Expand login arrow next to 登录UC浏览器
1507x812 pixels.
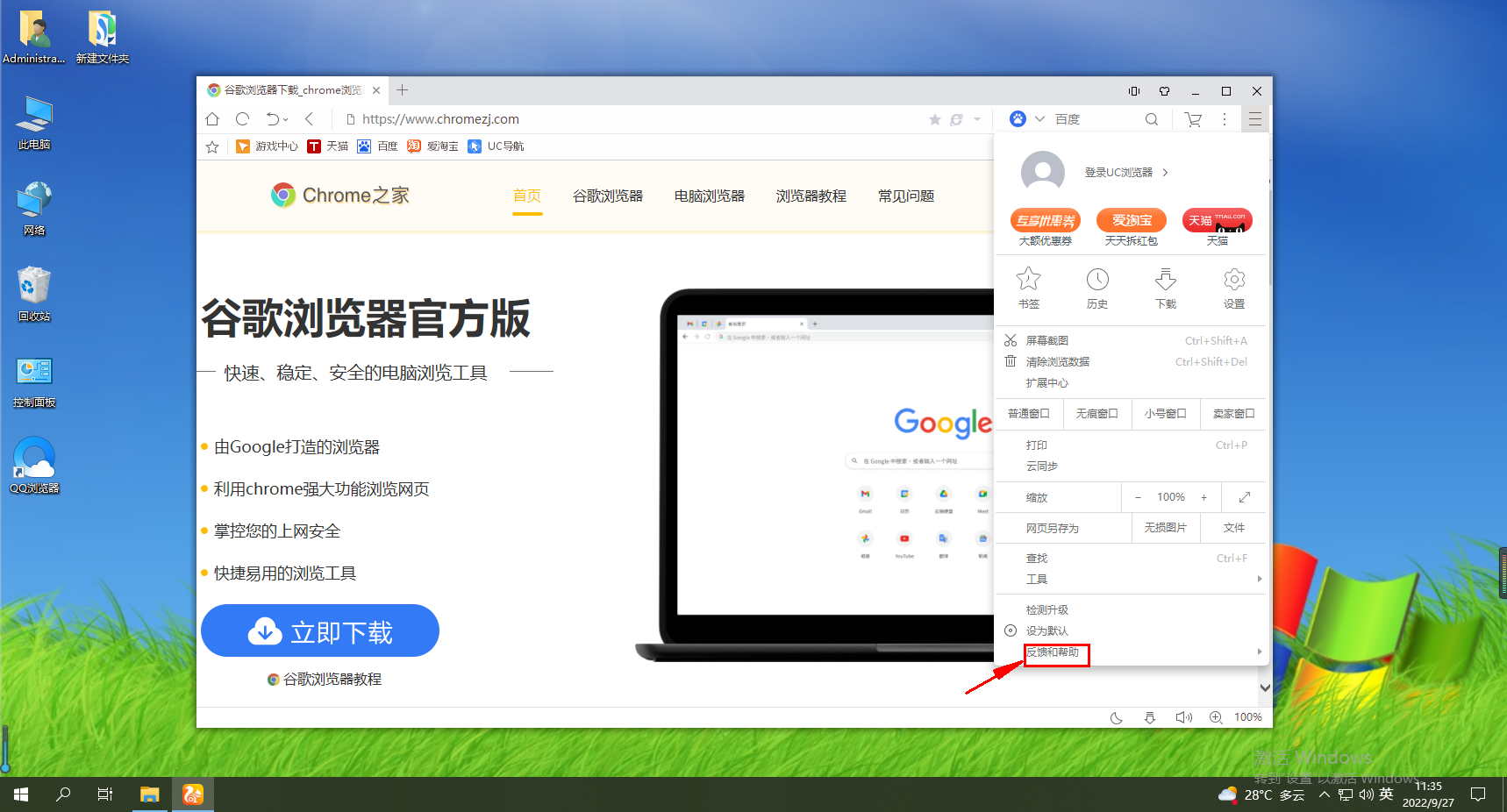click(x=1165, y=173)
